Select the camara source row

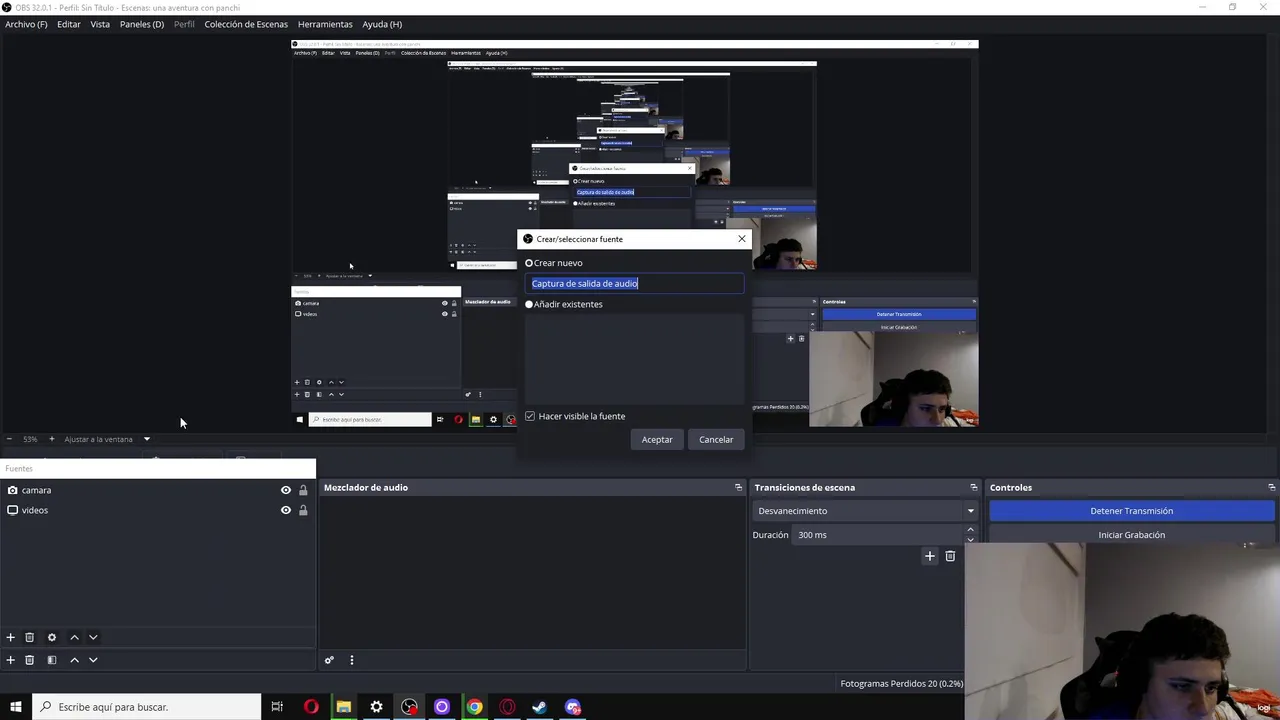(x=158, y=490)
